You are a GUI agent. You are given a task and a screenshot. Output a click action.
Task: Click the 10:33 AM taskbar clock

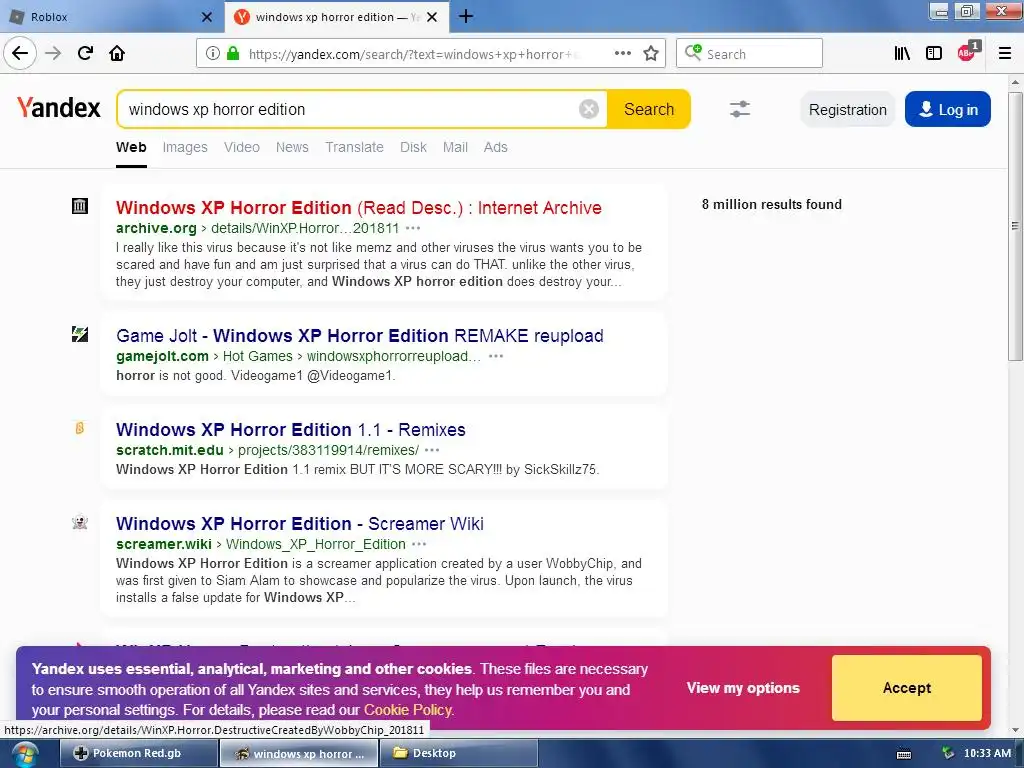pos(987,754)
